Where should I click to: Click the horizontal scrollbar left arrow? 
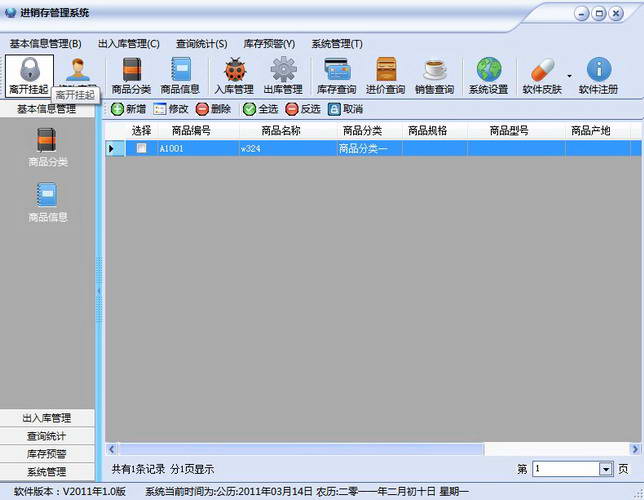[111, 449]
